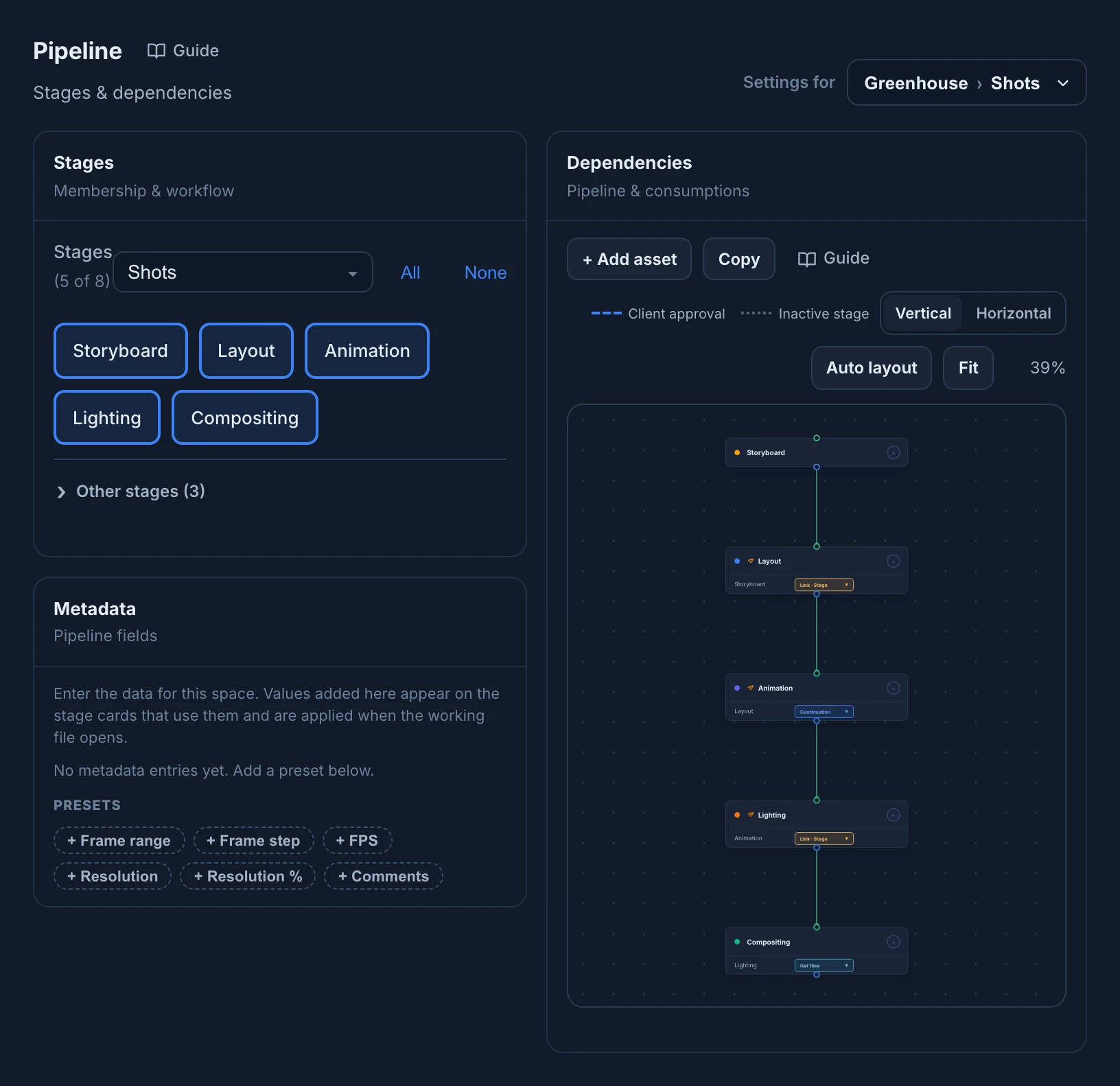Toggle the Compositing stage chip
This screenshot has width=1120, height=1086.
coord(245,418)
